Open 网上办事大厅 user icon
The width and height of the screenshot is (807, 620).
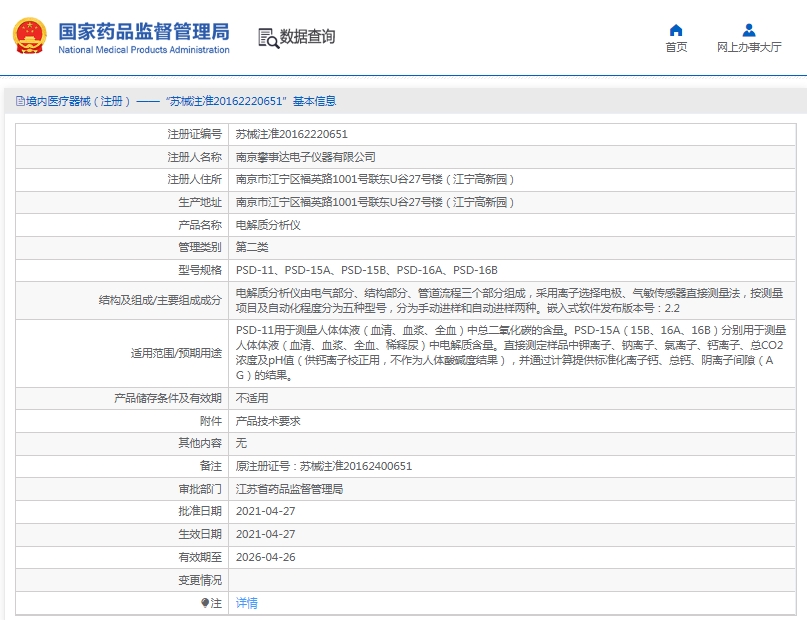(x=749, y=30)
